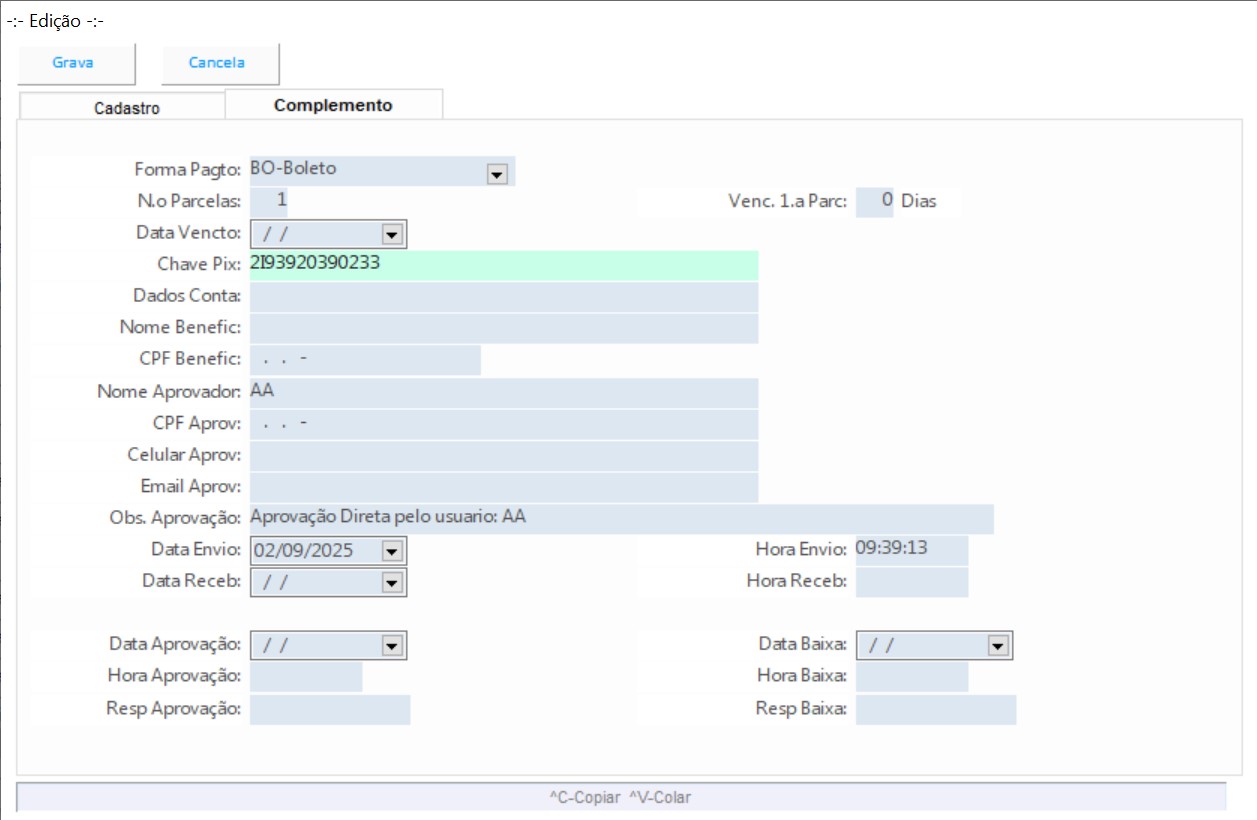The image size is (1257, 820).
Task: Click the Nome Aprovador field
Action: click(x=503, y=392)
